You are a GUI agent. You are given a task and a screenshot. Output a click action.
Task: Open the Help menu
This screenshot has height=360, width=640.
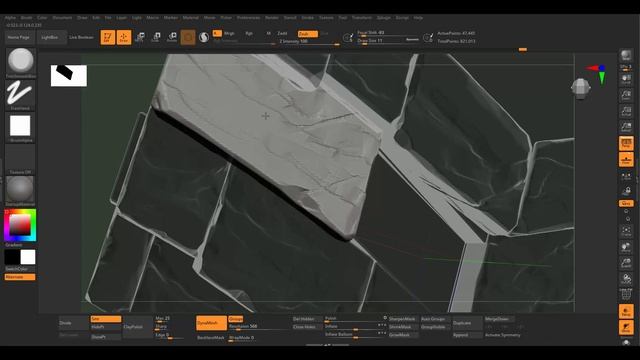coord(418,18)
